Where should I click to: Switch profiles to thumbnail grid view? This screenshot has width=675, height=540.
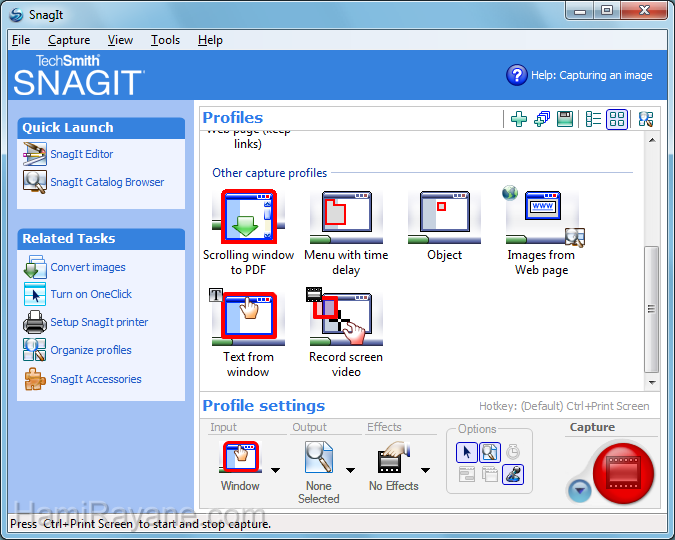(617, 119)
